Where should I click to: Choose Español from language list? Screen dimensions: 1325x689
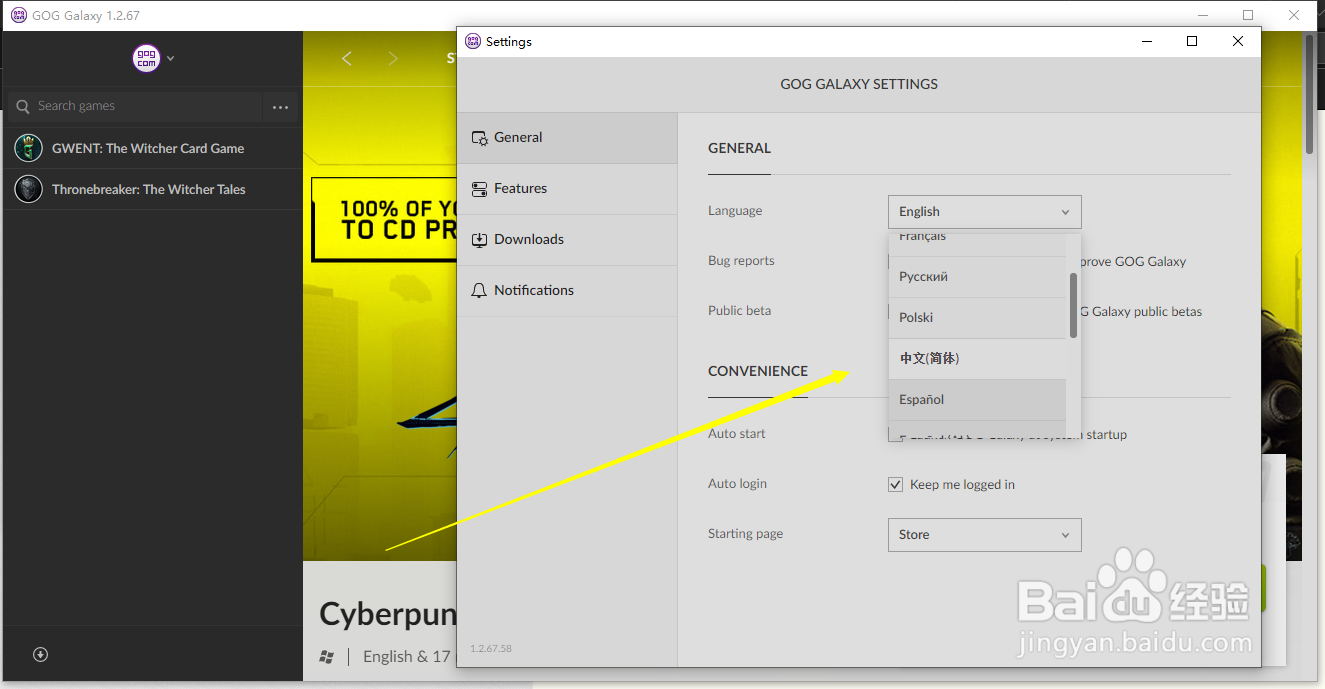pos(977,400)
